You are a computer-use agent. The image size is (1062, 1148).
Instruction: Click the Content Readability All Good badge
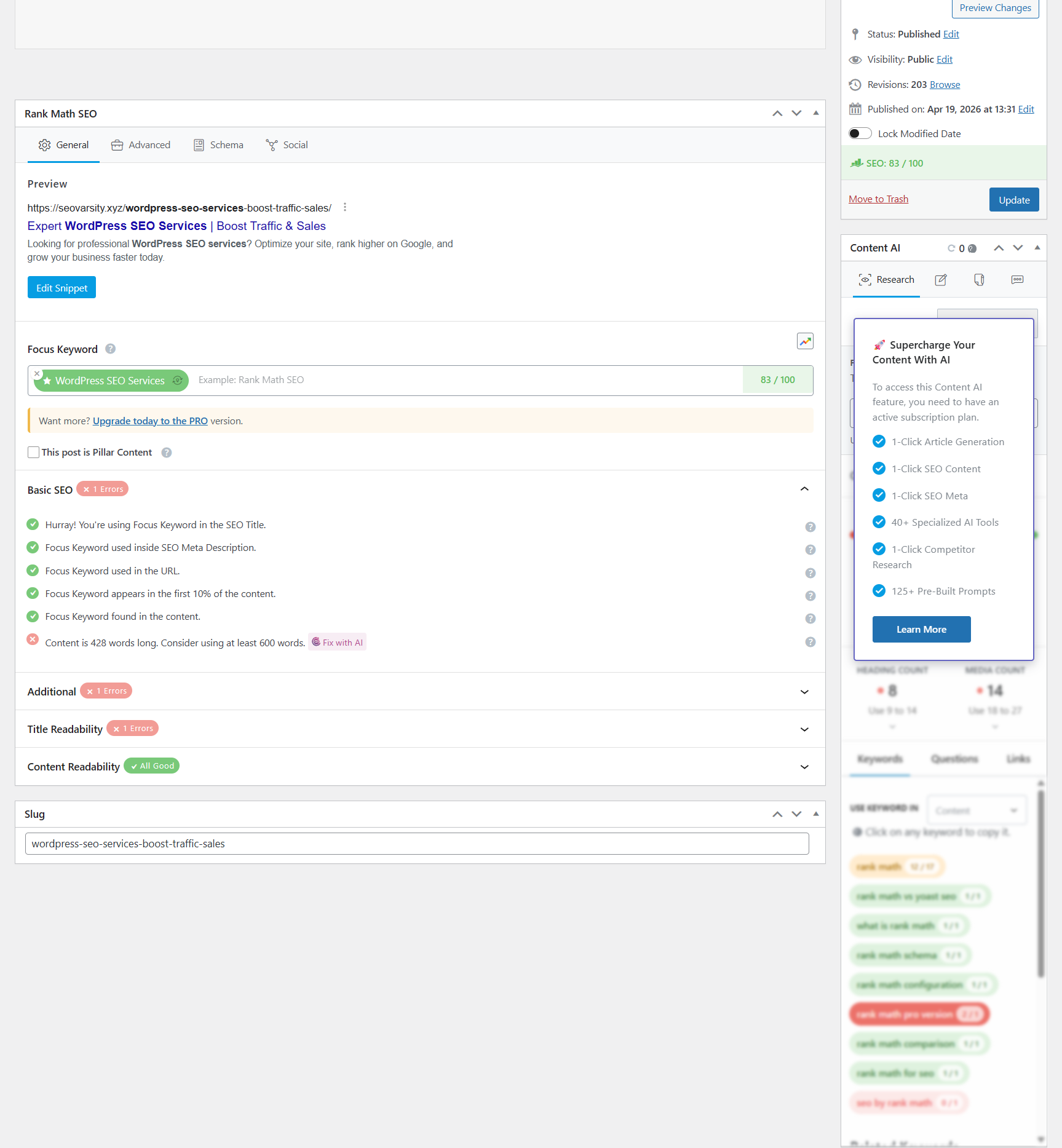(x=152, y=766)
